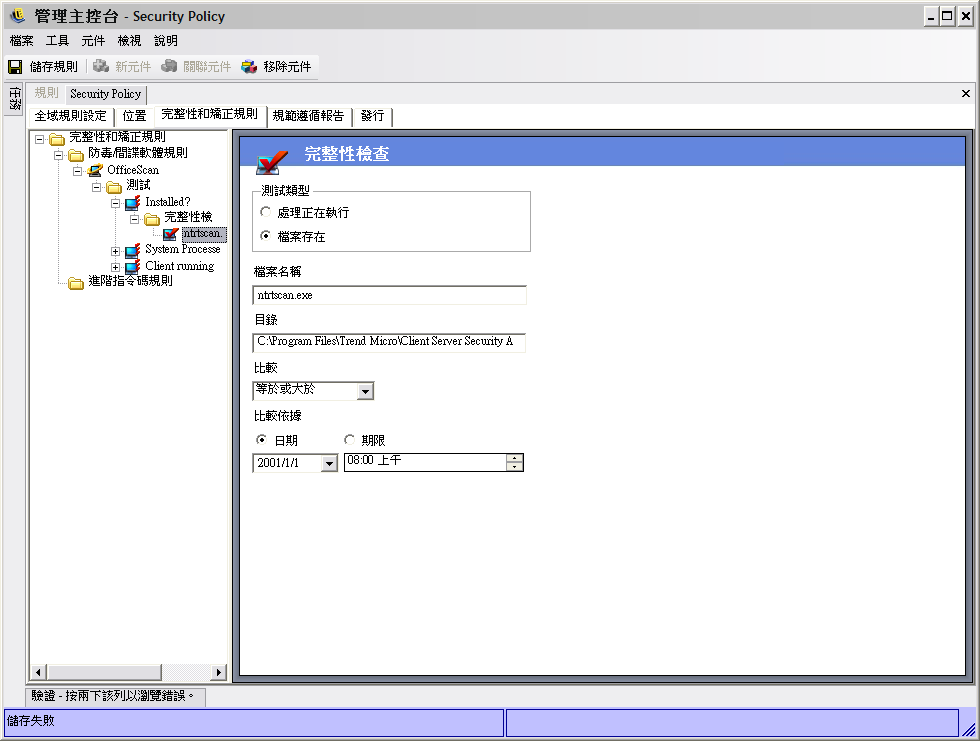Collapse the 完整性檢 tree node
Screen dimensions: 980x741
click(x=134, y=219)
